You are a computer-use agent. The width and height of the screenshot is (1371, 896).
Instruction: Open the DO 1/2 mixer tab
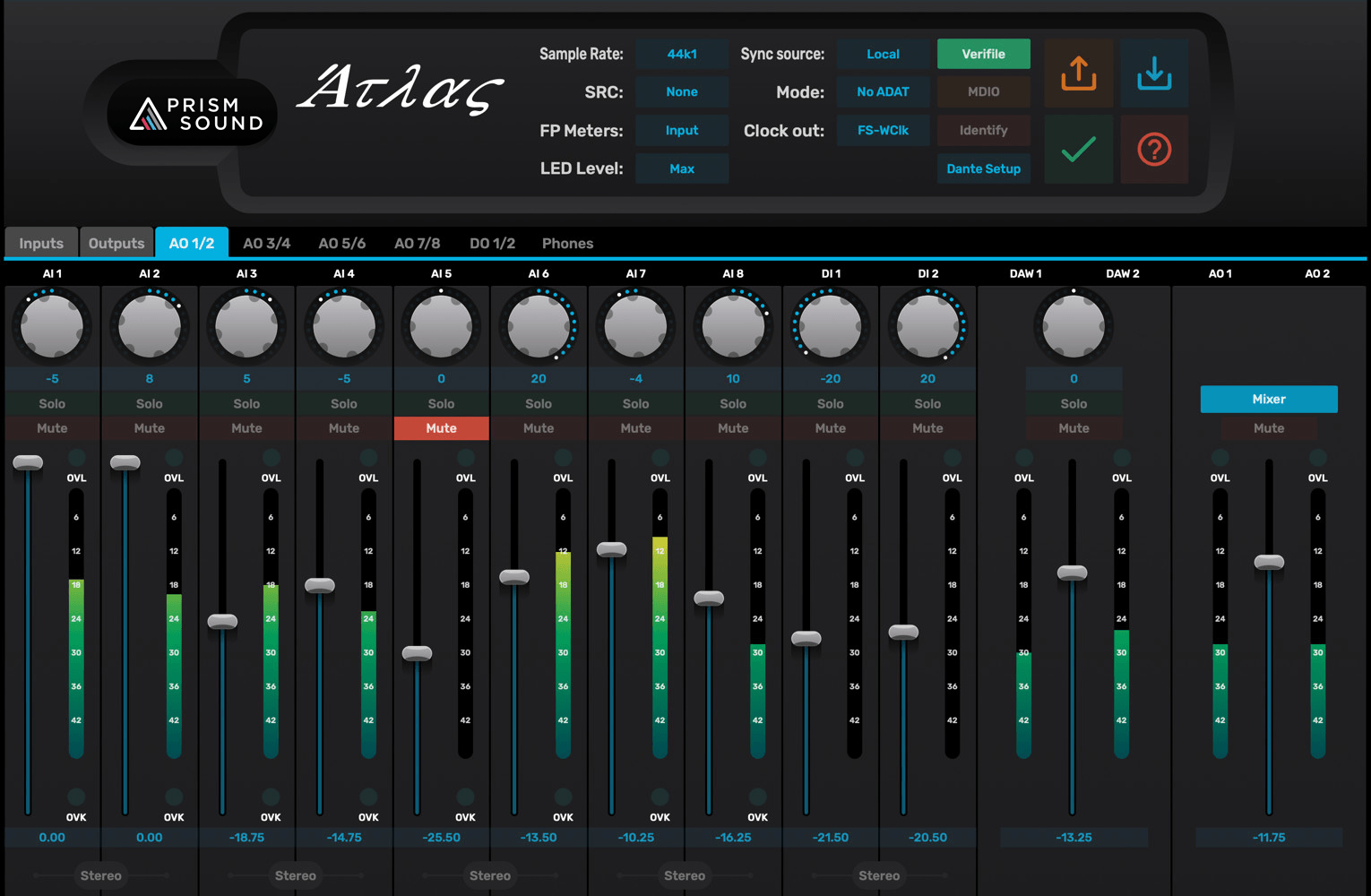coord(493,243)
